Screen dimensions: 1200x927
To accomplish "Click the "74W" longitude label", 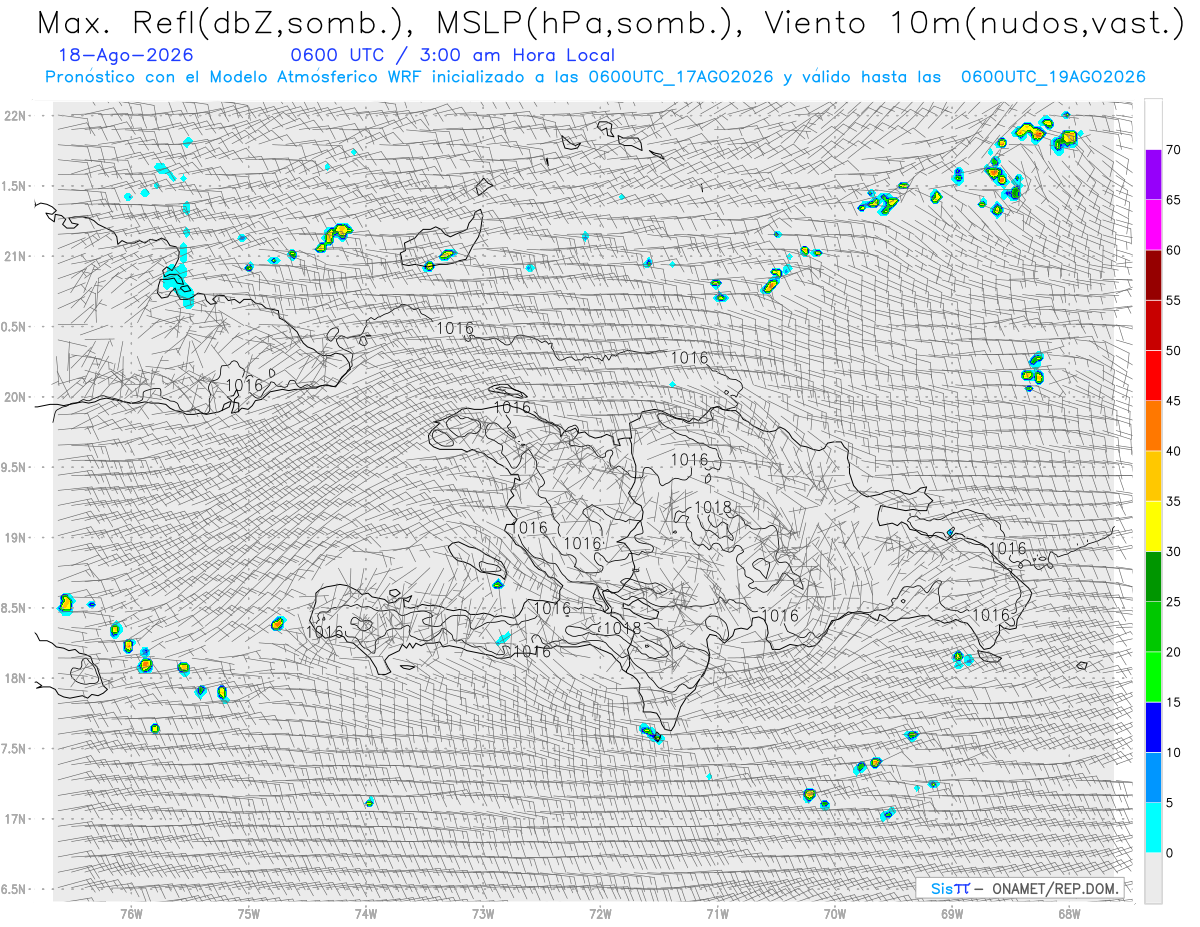I will 366,914.
